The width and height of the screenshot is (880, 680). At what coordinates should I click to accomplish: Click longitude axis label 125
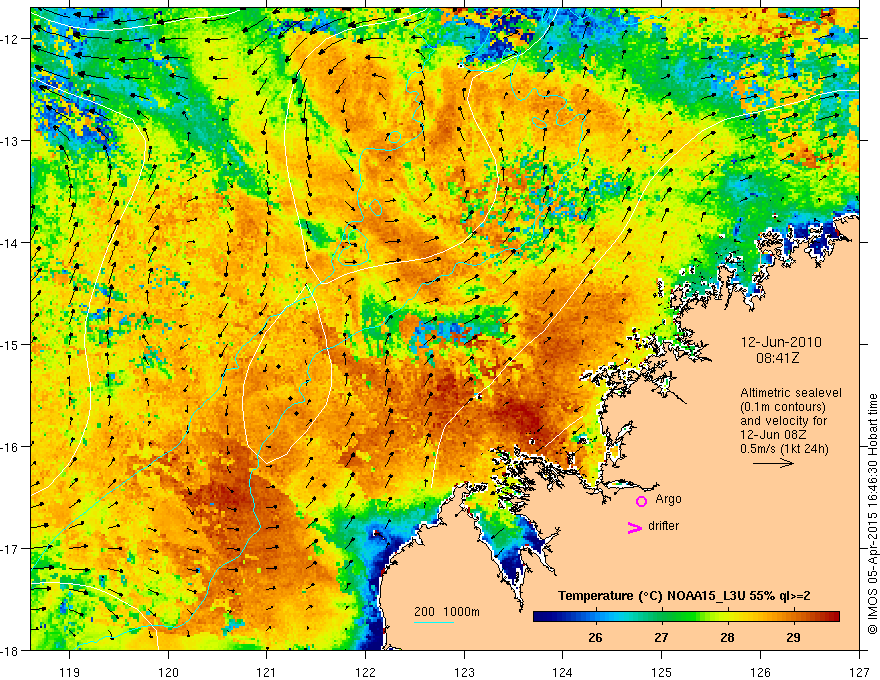[662, 672]
